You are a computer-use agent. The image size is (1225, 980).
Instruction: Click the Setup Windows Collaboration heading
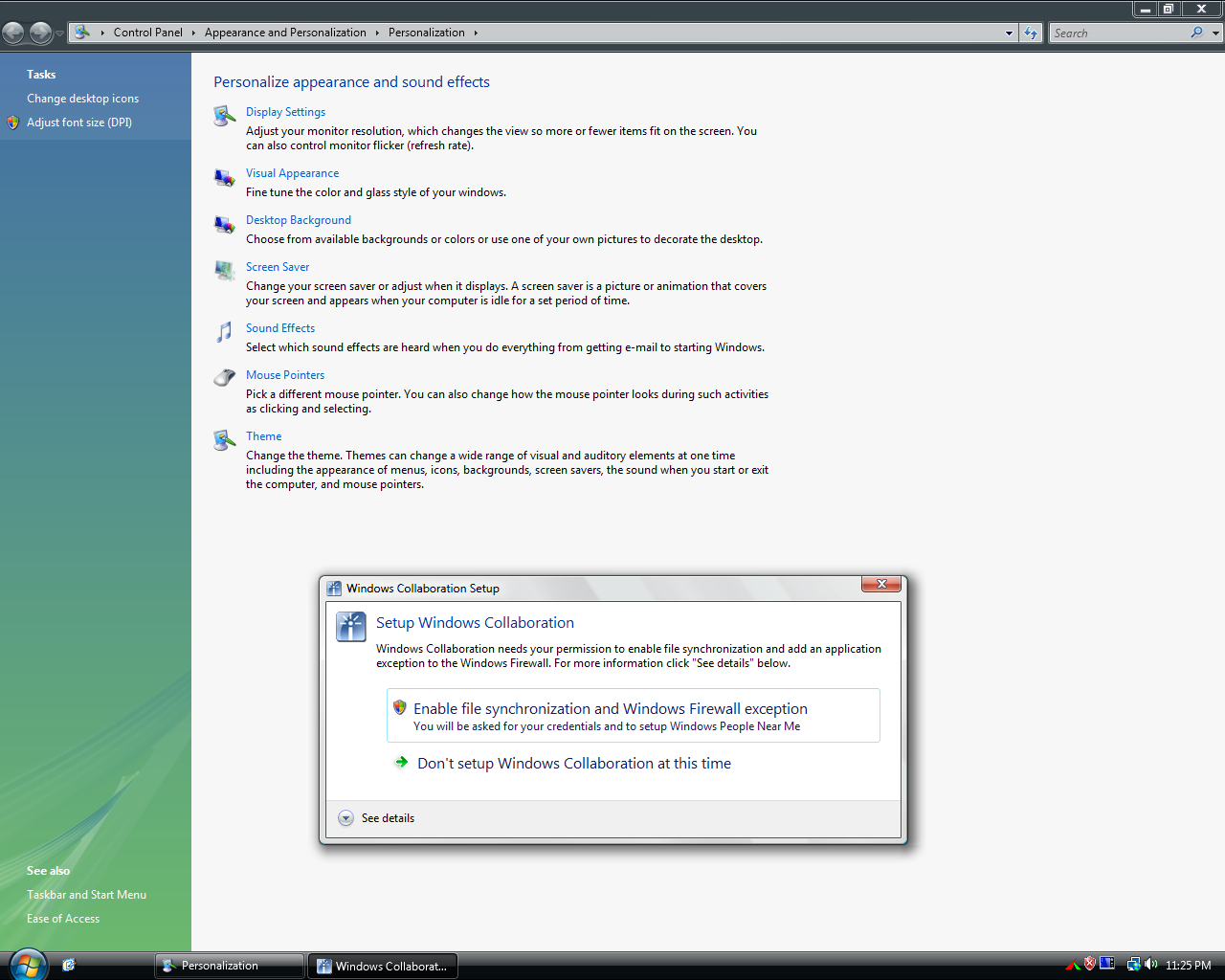point(475,622)
